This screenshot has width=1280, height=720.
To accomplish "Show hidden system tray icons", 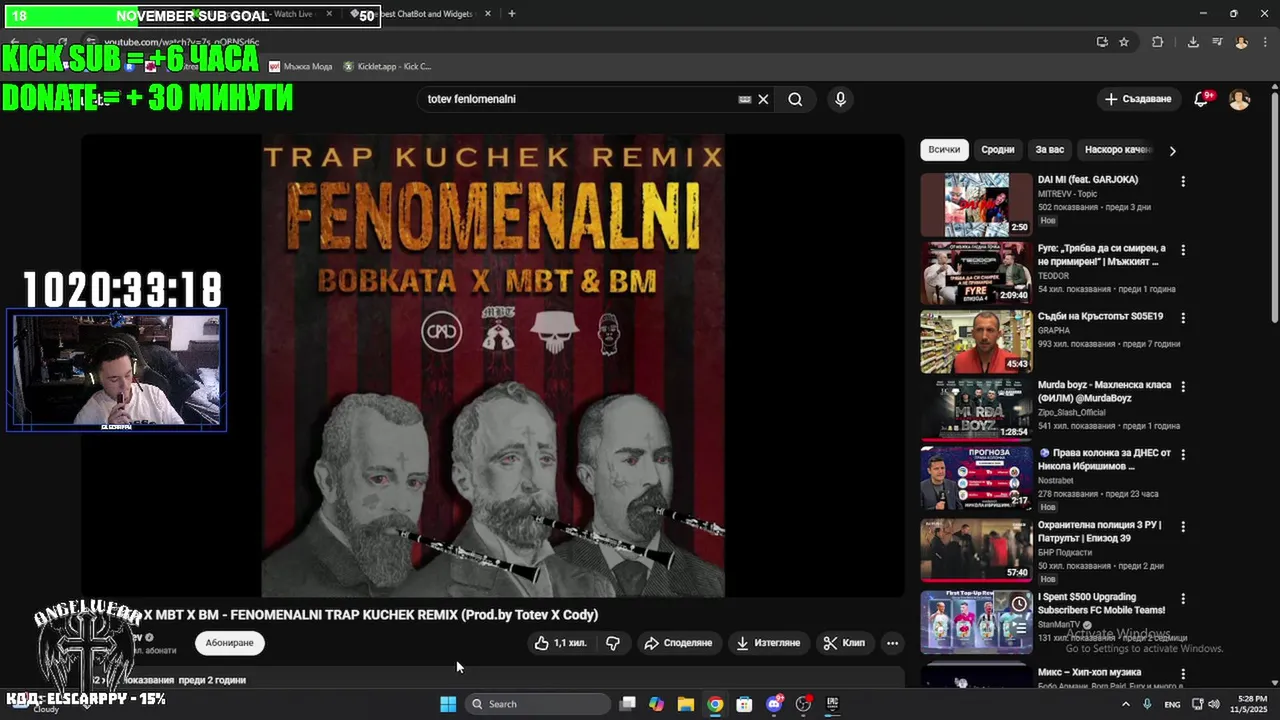I will 1126,704.
